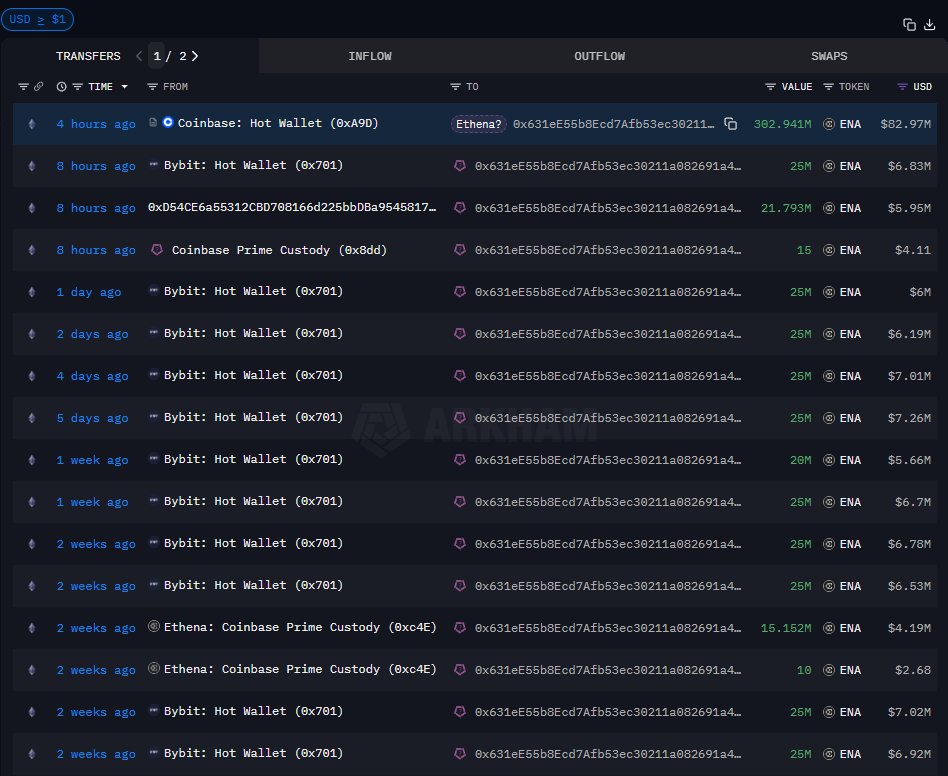Open the 0xD54CE6a55312 sender address
The image size is (948, 776).
pos(292,208)
